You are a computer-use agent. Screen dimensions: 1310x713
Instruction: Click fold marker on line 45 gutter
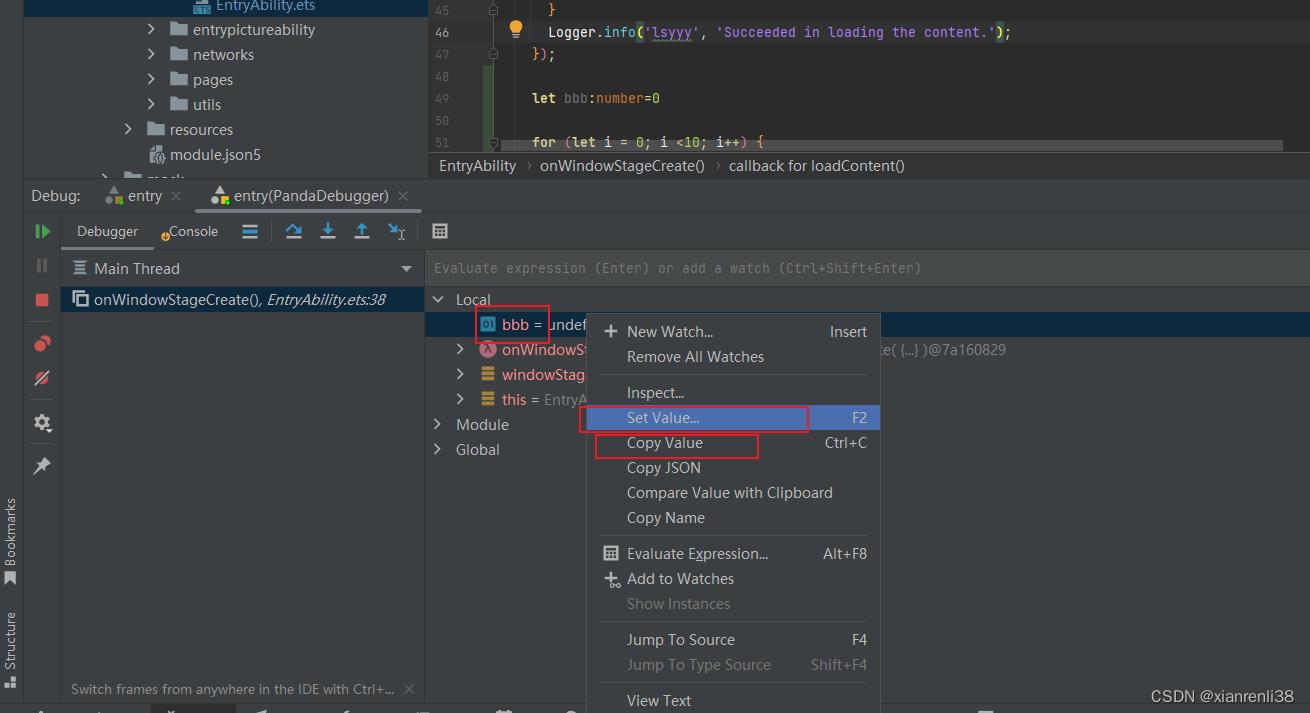pyautogui.click(x=494, y=10)
